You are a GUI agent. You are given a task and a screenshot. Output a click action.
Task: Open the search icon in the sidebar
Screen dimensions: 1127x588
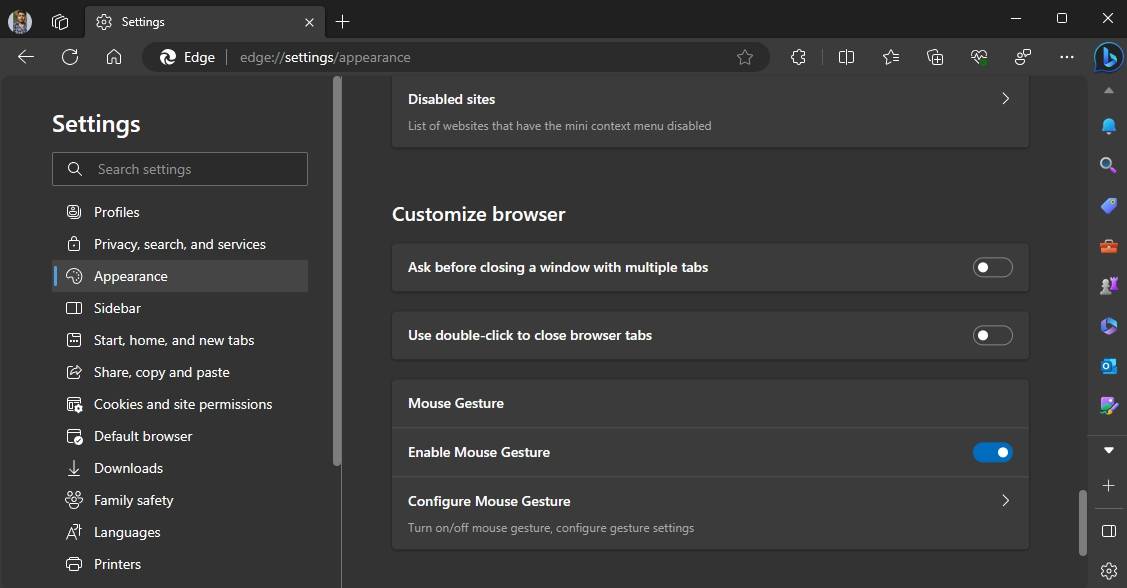click(x=1108, y=165)
